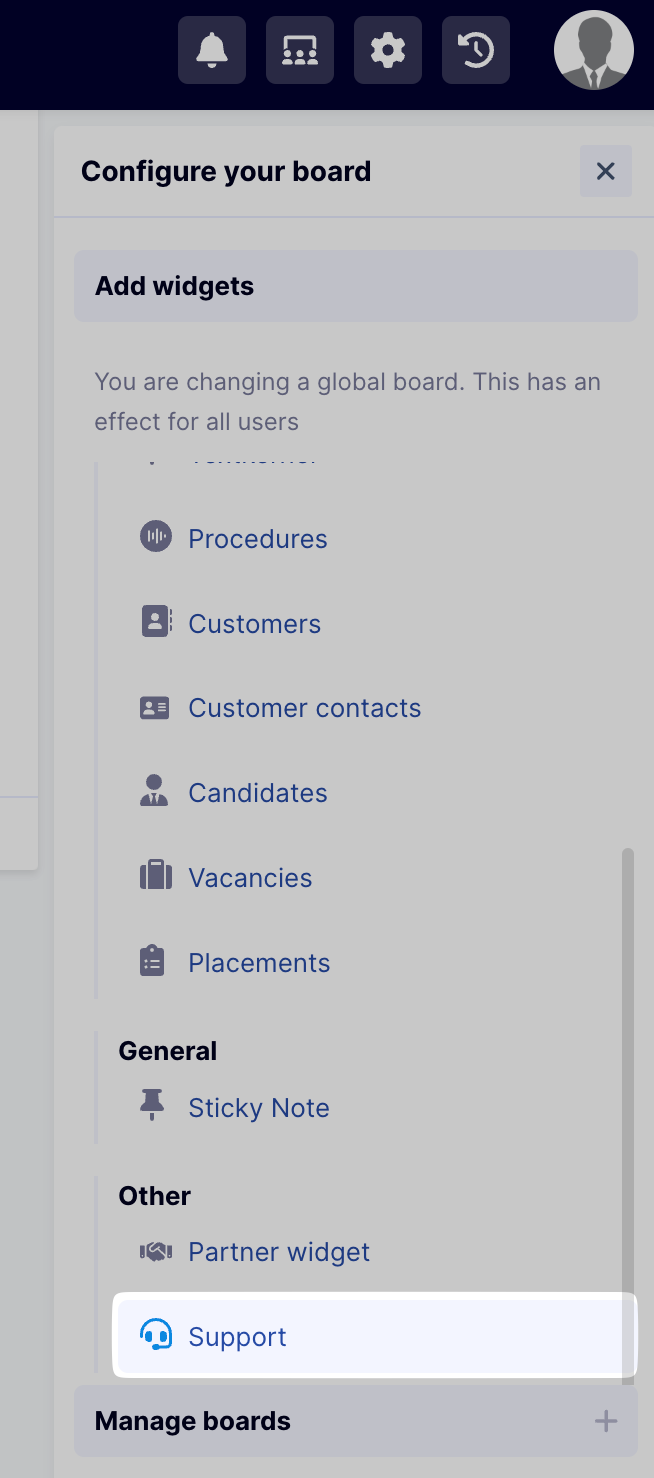Click the Placements clipboard icon
This screenshot has height=1478, width=654.
point(153,962)
